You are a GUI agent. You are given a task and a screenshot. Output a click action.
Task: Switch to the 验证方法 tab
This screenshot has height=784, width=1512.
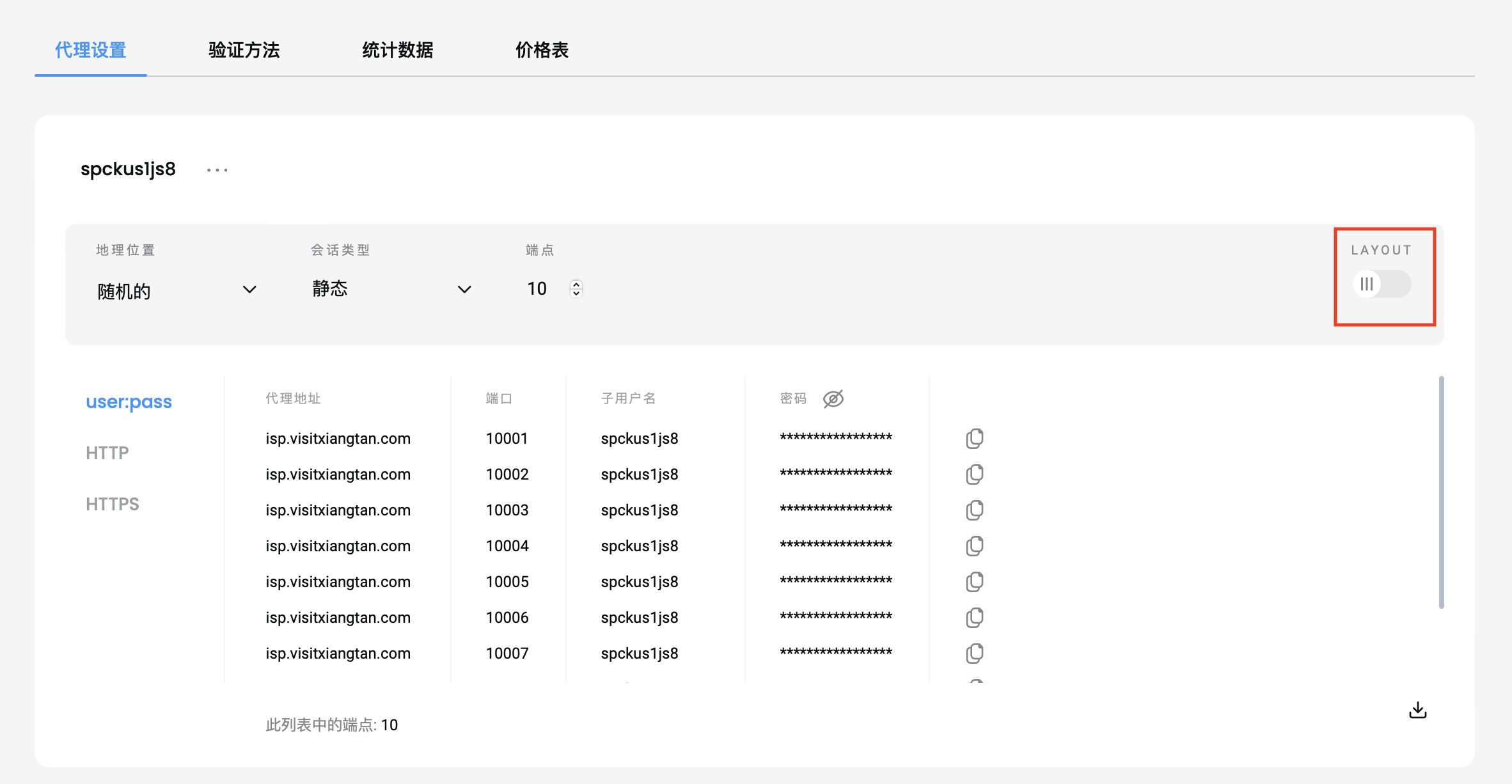click(244, 50)
